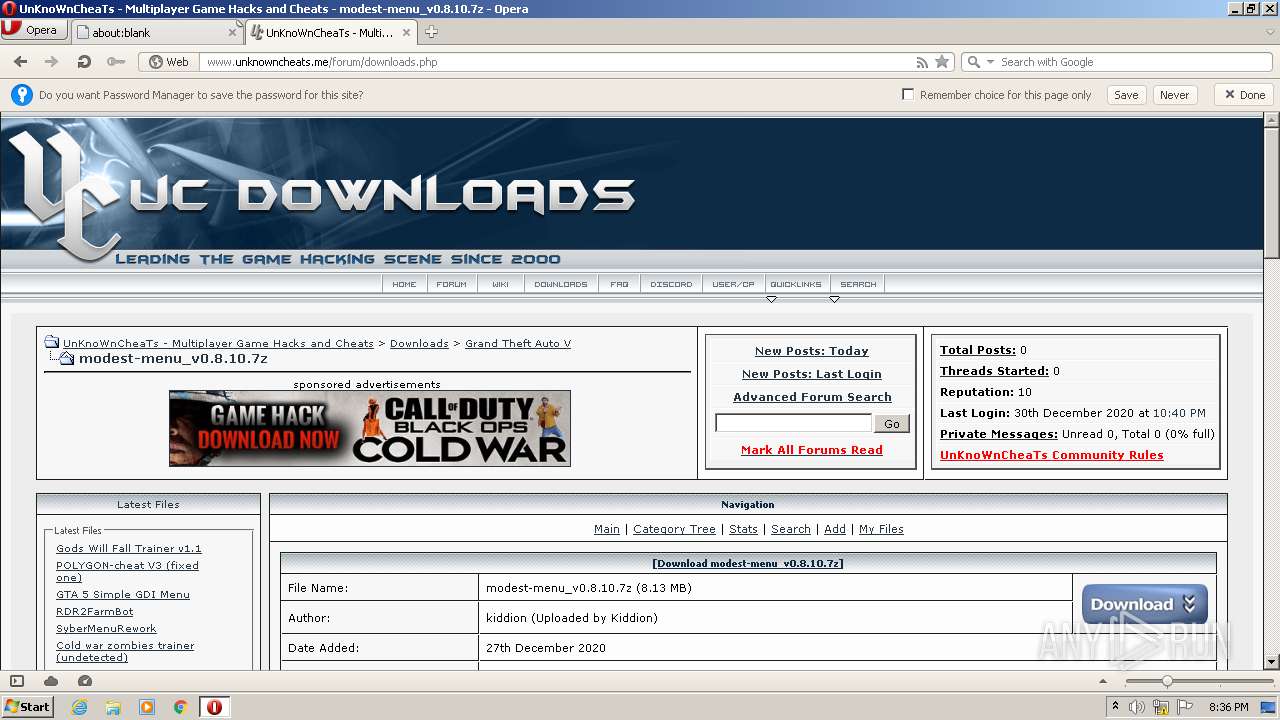Go forward with the forward arrow

coord(51,62)
